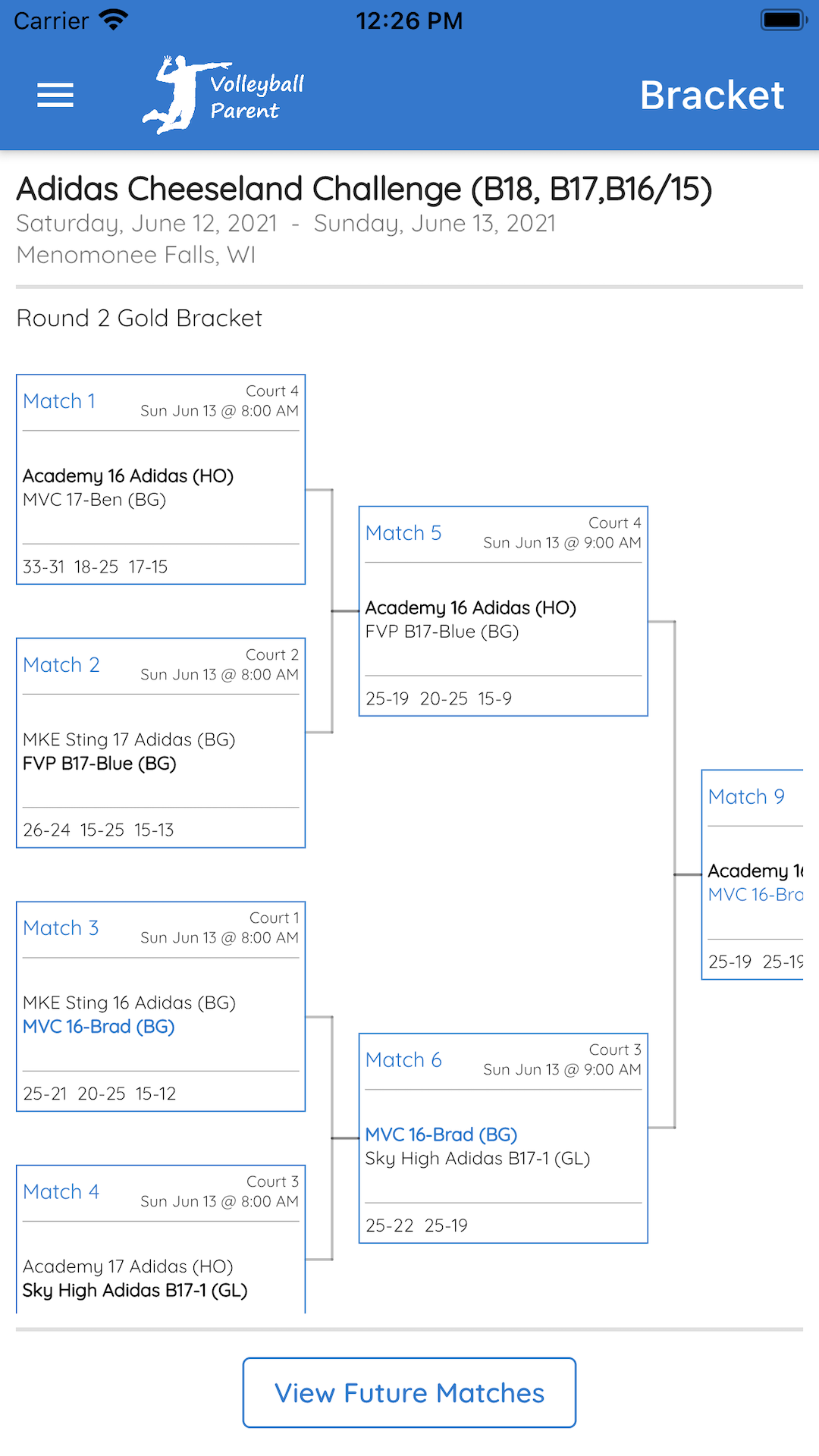Tap Academy 16 Adidas (HO) in Match 1
Viewport: 819px width, 1456px height.
pos(128,476)
